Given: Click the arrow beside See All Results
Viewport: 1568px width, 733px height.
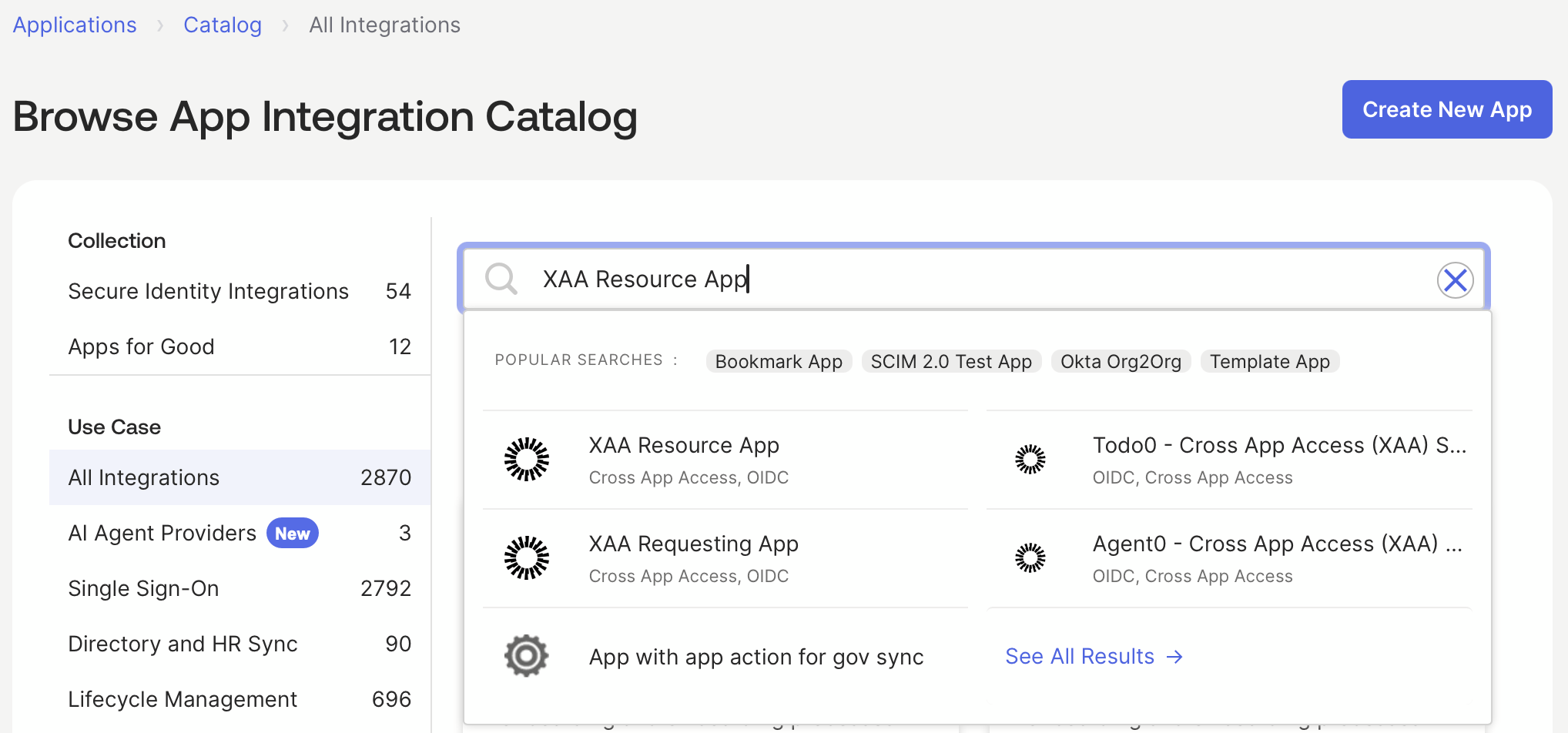Looking at the screenshot, I should pos(1174,657).
